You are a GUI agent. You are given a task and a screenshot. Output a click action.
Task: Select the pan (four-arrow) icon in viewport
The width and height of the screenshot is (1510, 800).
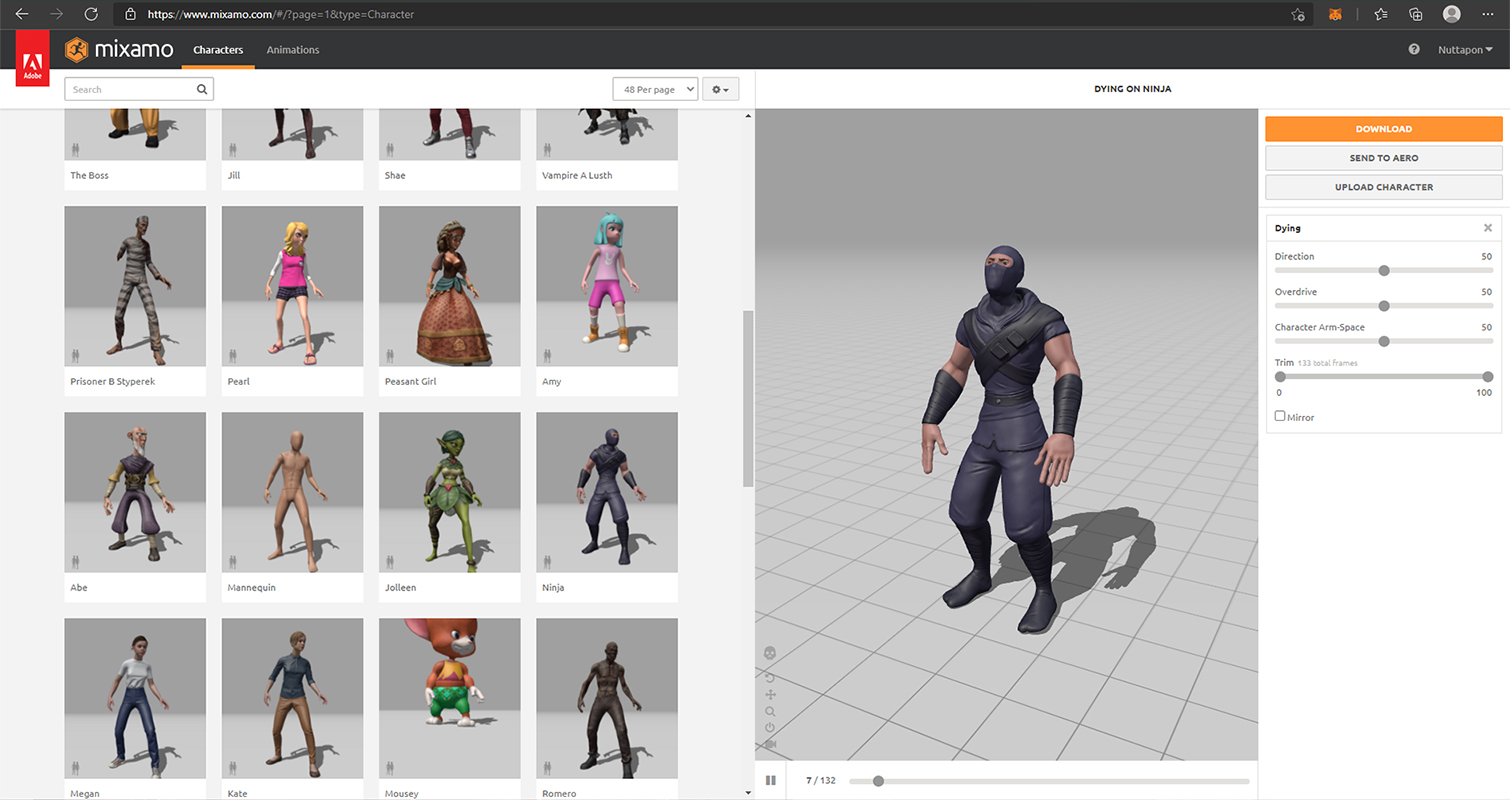pyautogui.click(x=770, y=695)
